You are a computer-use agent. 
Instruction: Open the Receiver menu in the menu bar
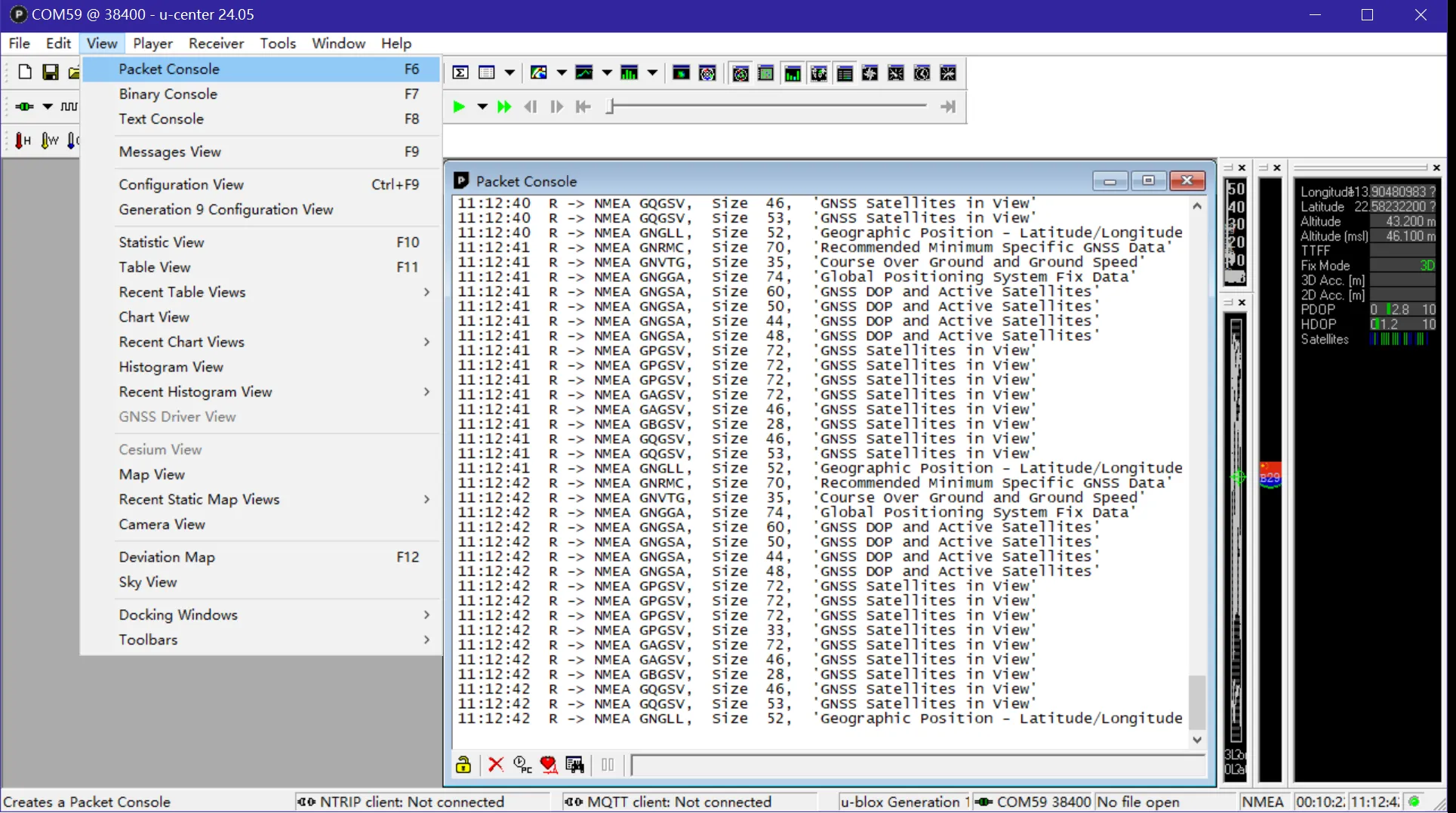216,43
